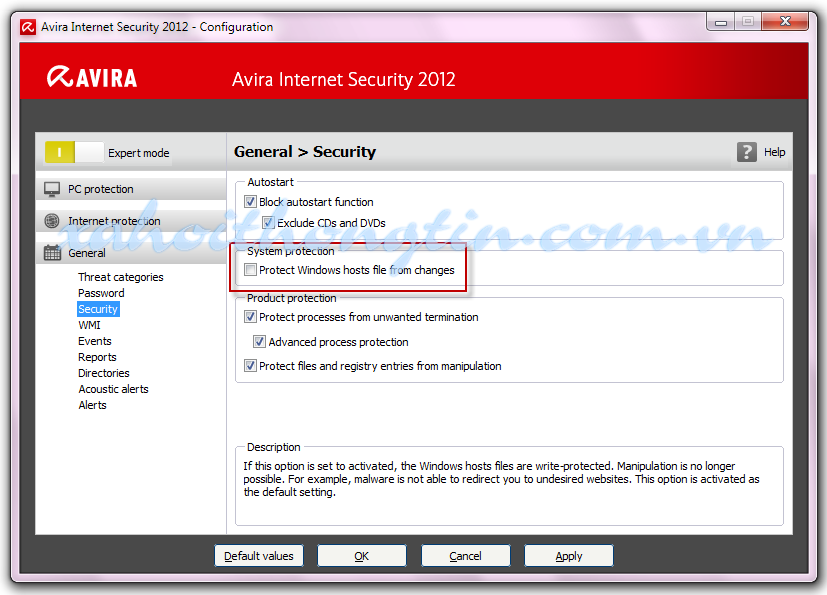Uncheck Advanced process protection
827x595 pixels.
click(x=259, y=342)
